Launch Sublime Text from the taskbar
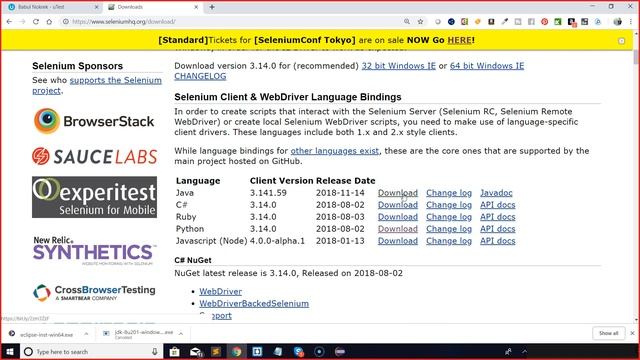 (216, 351)
